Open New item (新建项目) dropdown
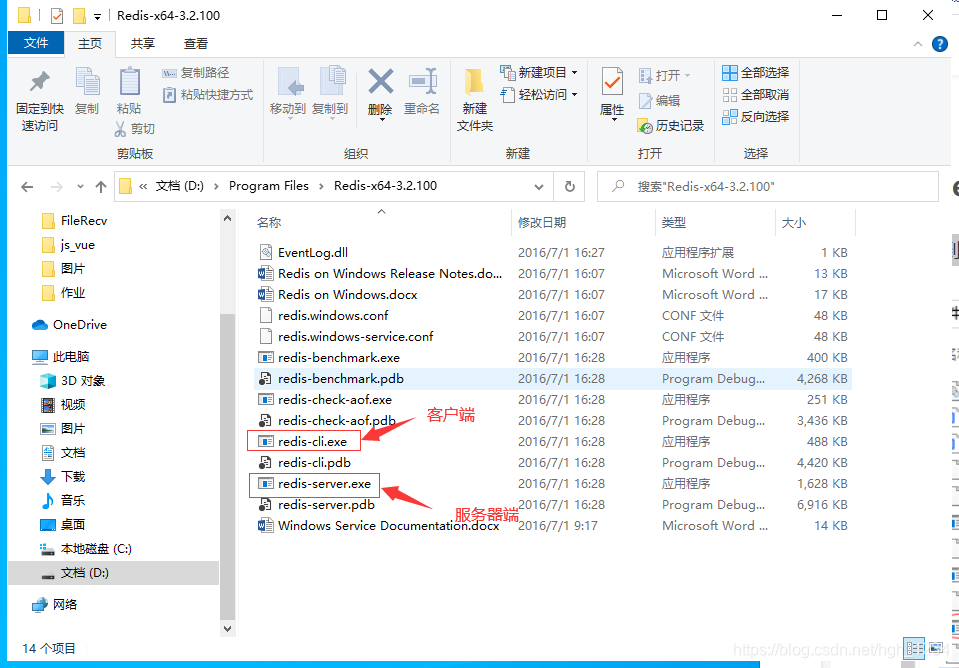Image resolution: width=959 pixels, height=668 pixels. coord(539,73)
